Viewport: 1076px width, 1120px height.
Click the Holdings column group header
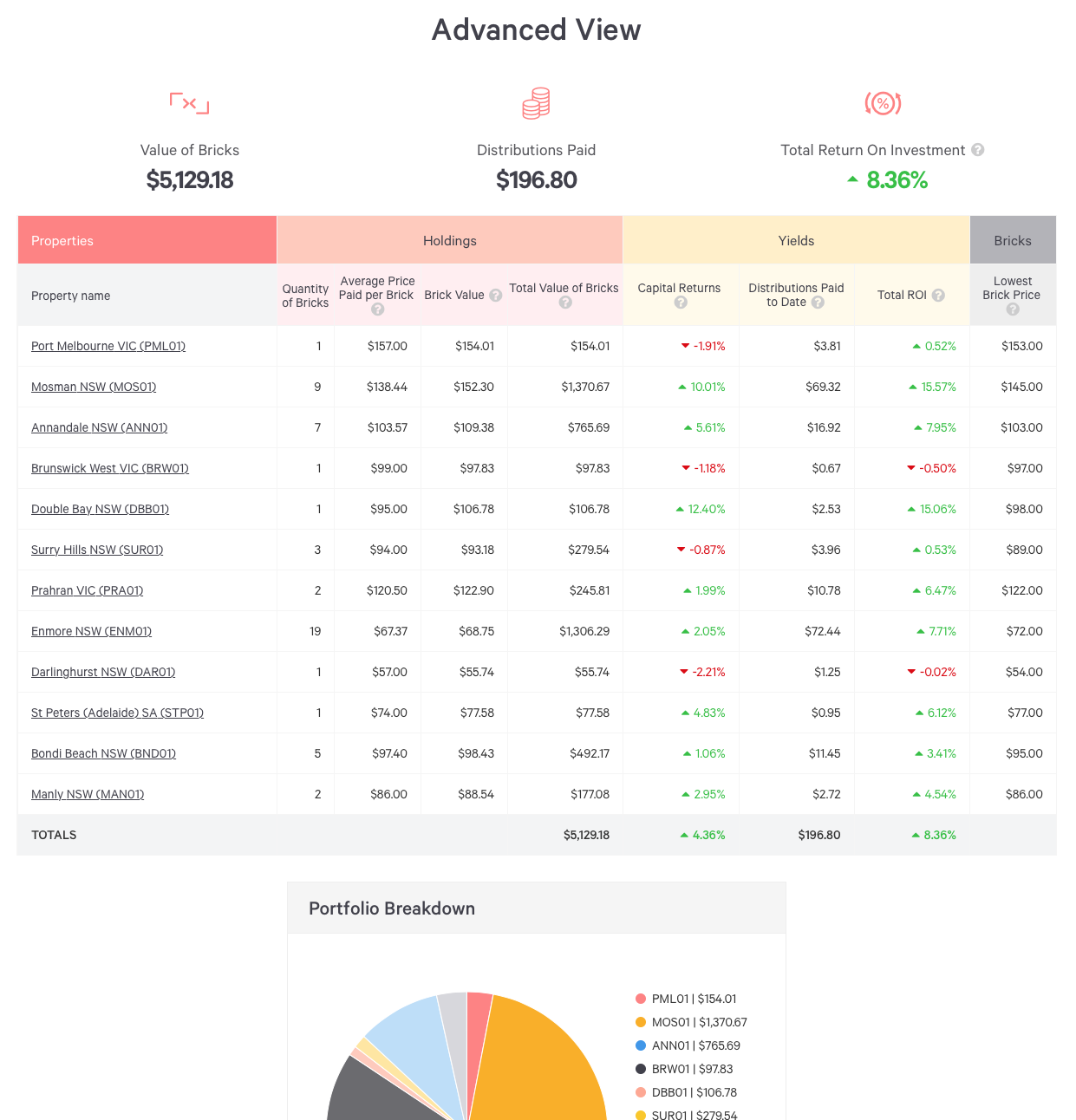tap(450, 240)
